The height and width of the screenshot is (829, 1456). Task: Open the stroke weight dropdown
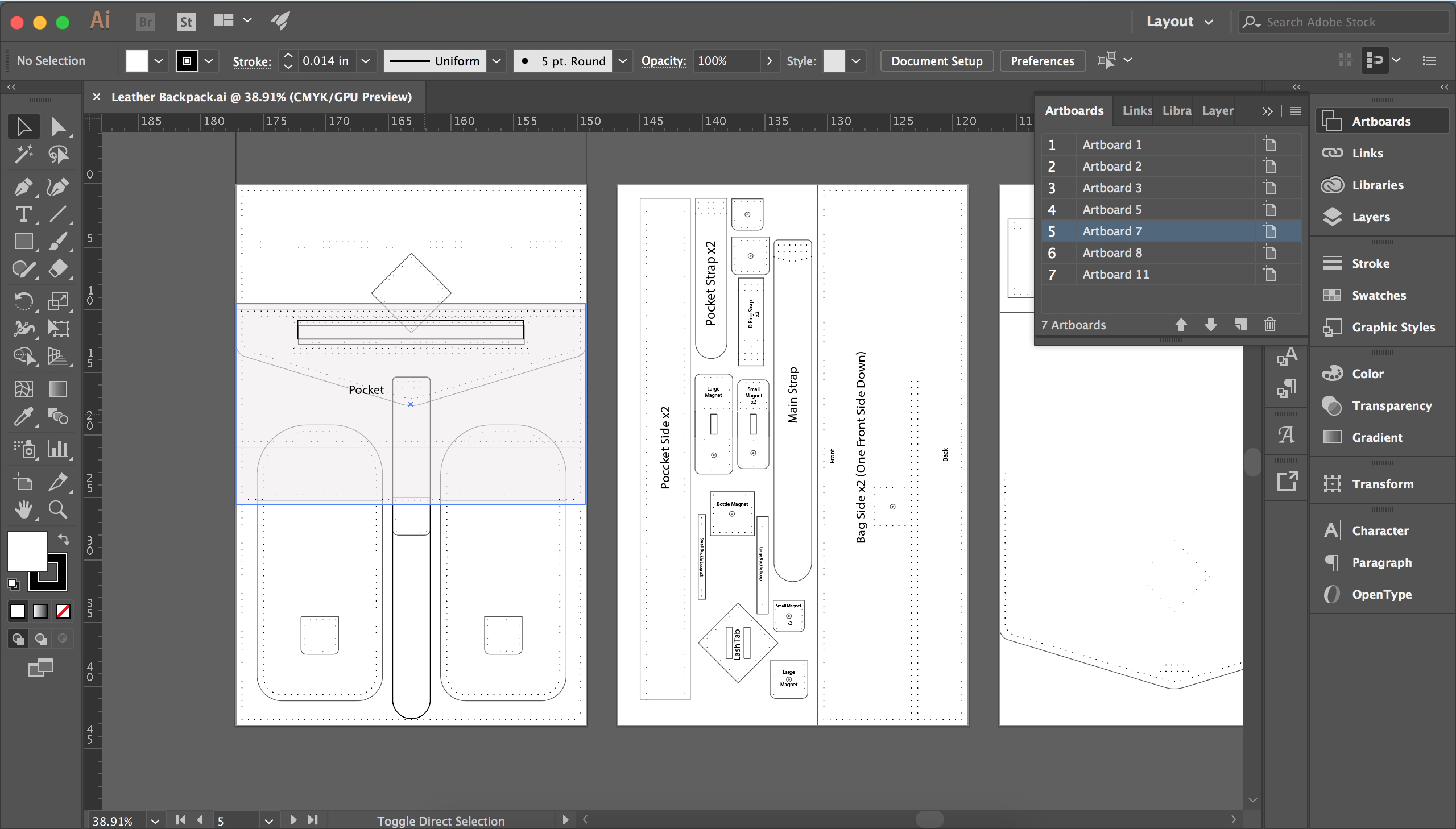coord(366,60)
